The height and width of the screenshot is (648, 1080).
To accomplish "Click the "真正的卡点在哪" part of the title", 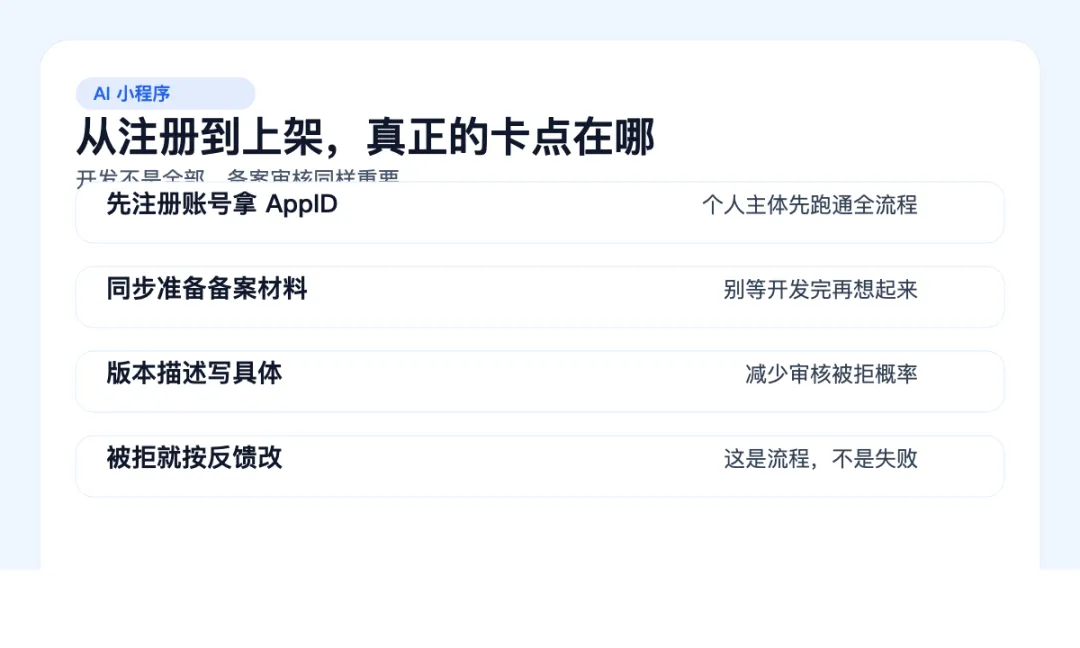I will pos(510,137).
